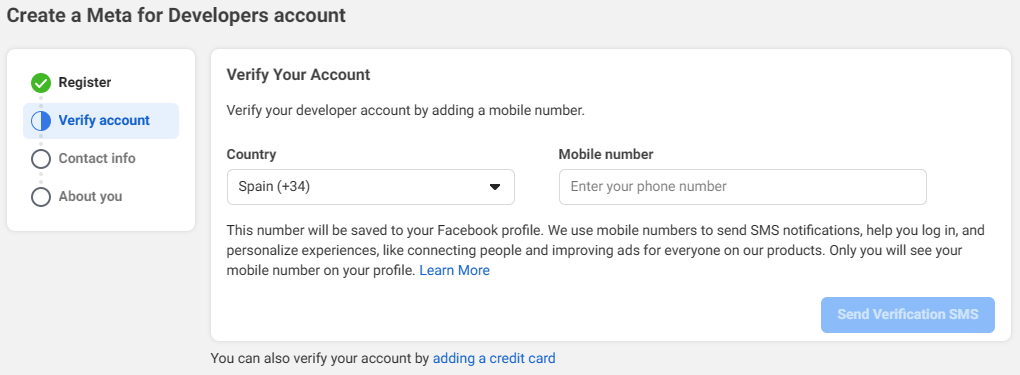Click the Mobile number field label
Viewport: 1020px width, 375px height.
(x=606, y=154)
